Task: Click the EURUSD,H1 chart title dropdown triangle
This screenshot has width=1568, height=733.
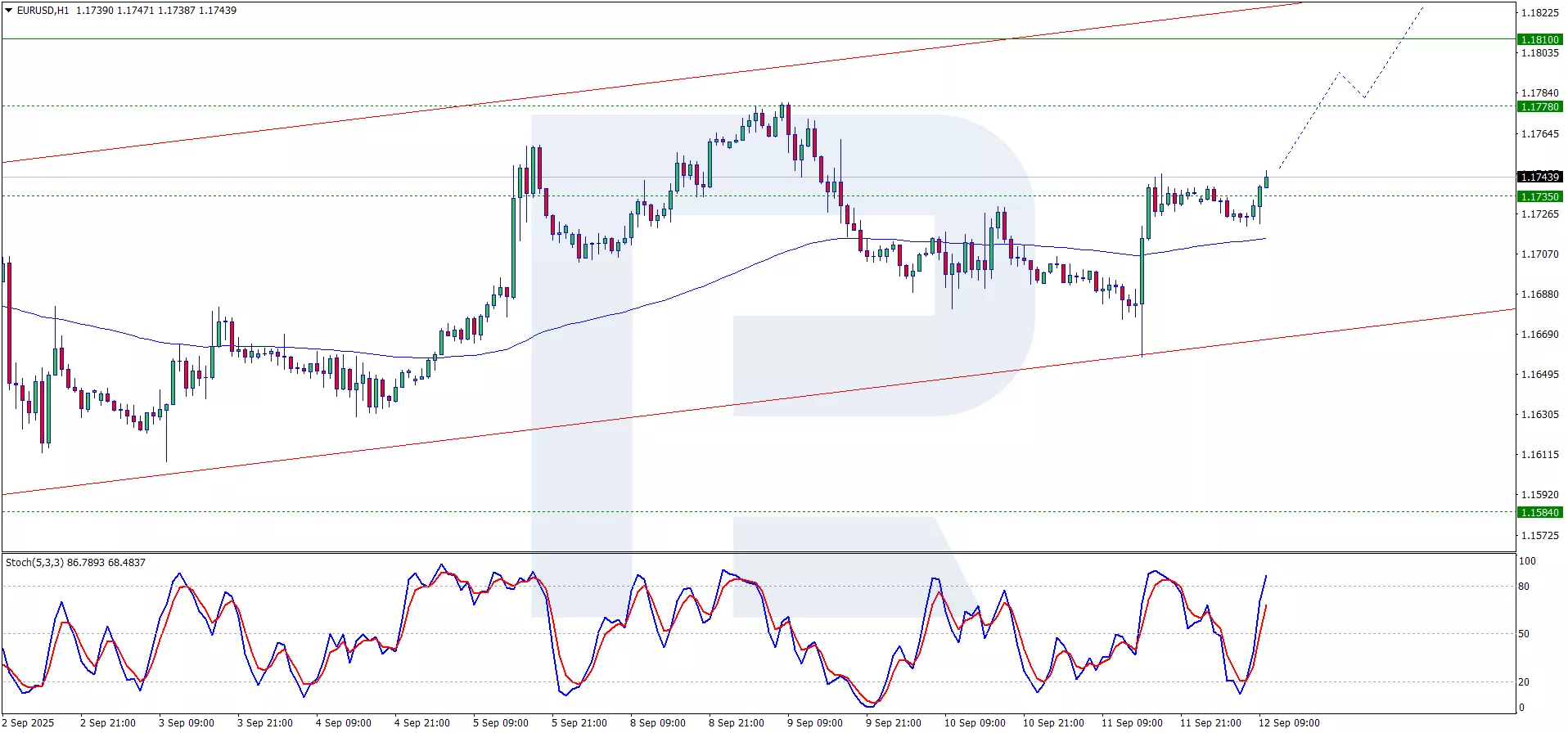Action: pos(9,11)
